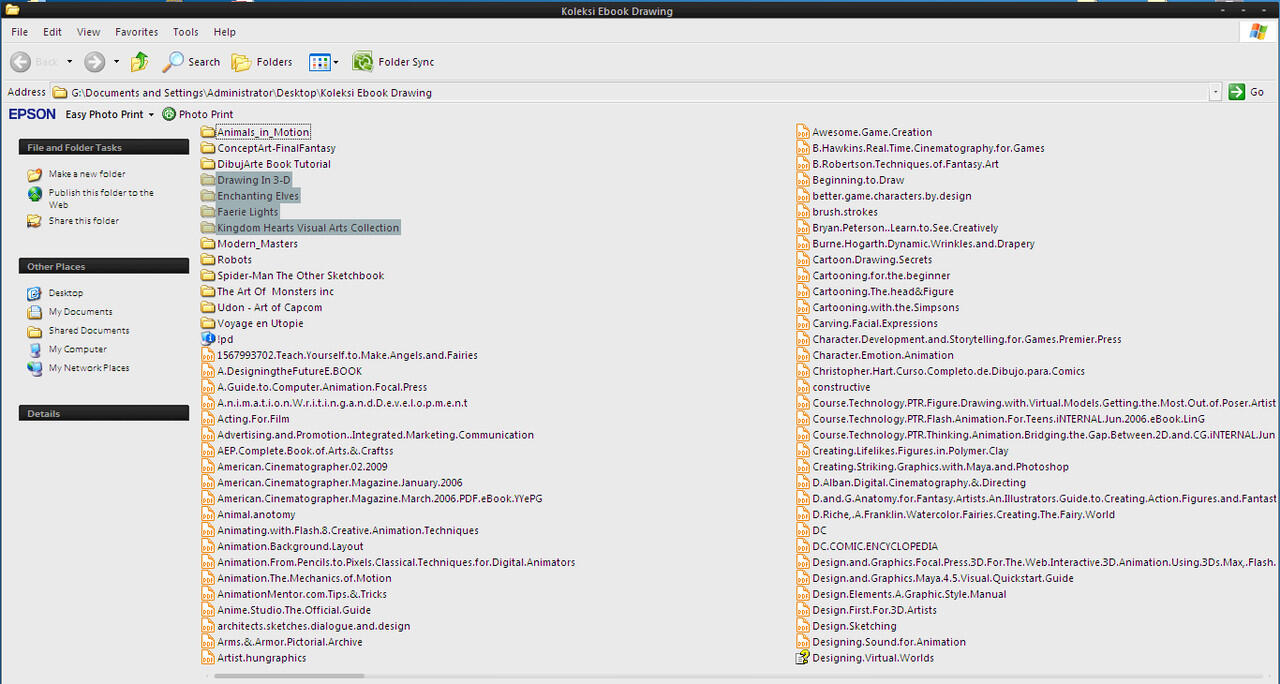This screenshot has height=684, width=1280.
Task: Select the Design.Sketching file name
Action: (x=854, y=626)
